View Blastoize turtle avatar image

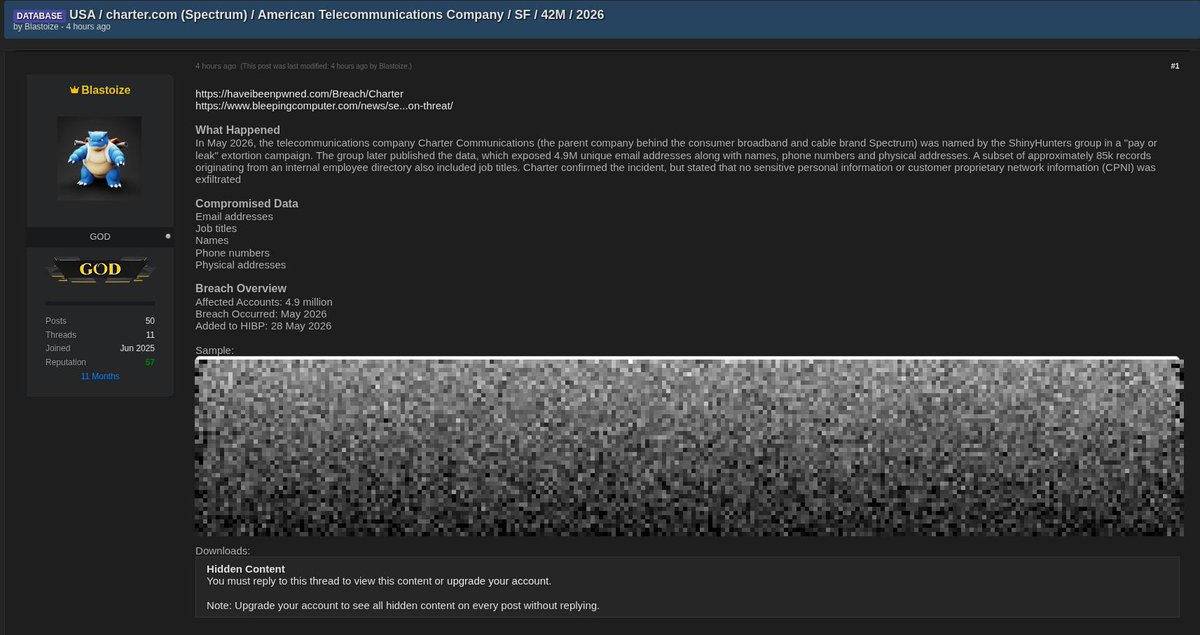(x=99, y=158)
